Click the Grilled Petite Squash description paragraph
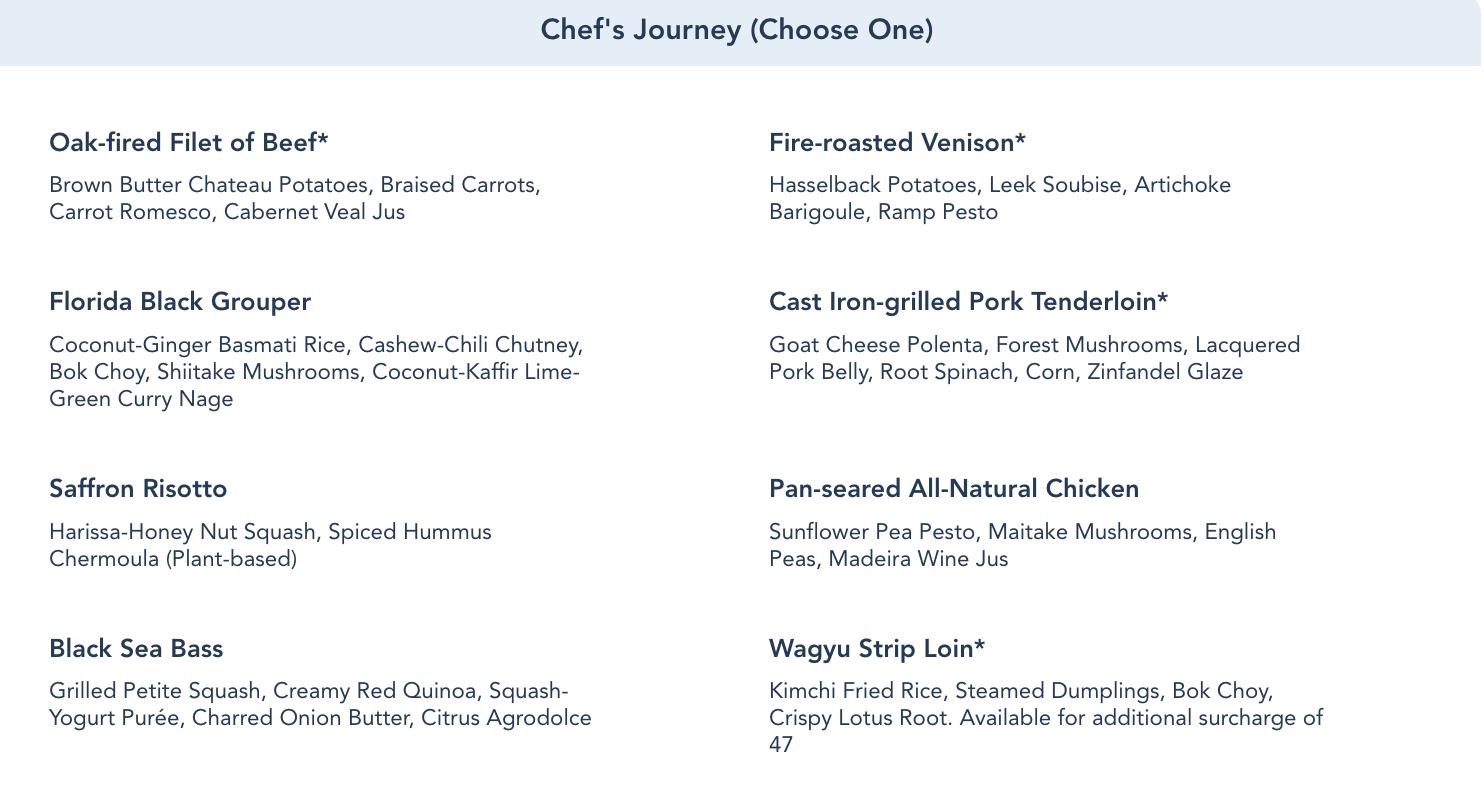Screen dimensions: 1484x802 [x=320, y=705]
